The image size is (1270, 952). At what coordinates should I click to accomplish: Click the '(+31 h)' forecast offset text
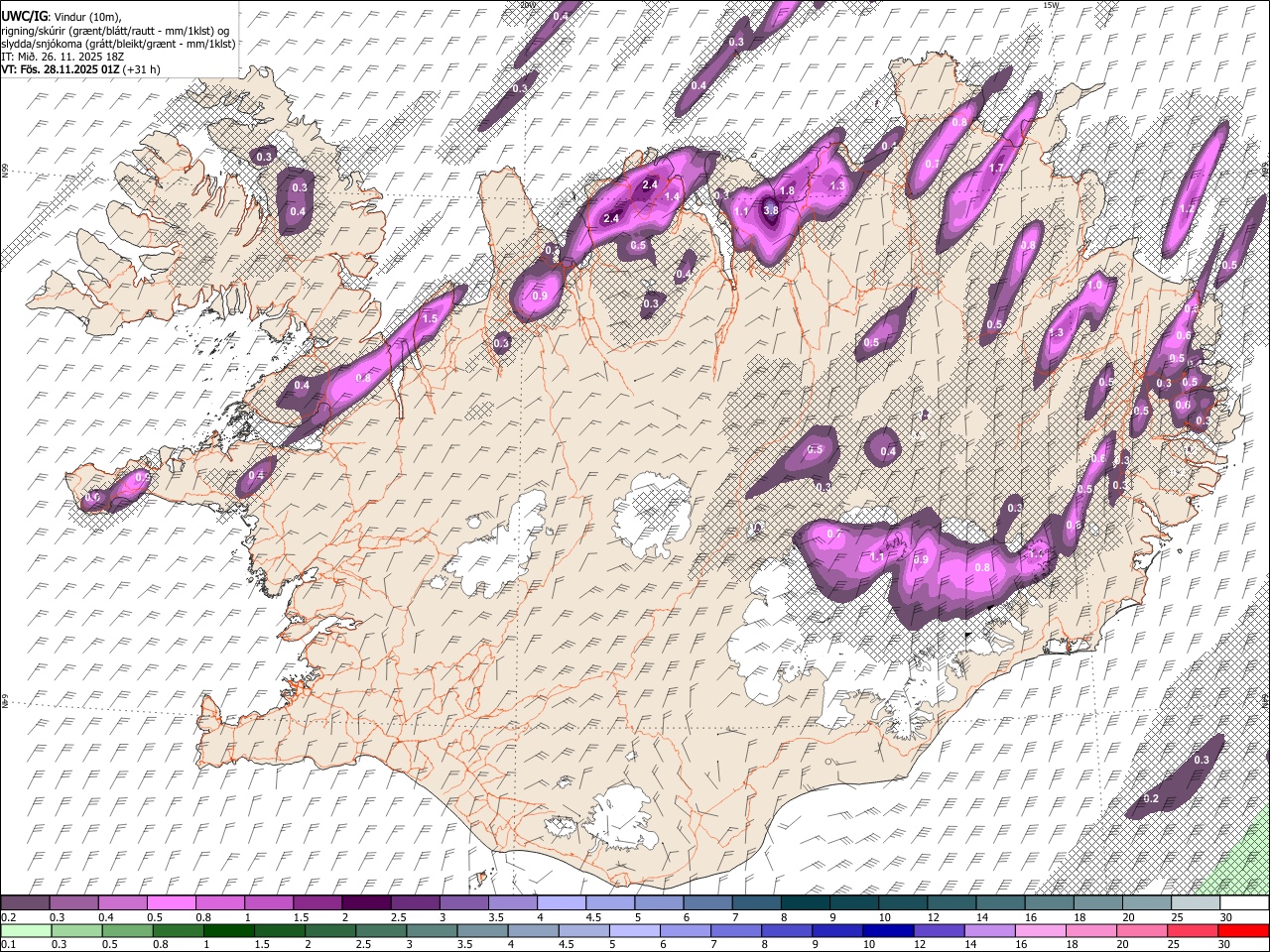point(142,69)
